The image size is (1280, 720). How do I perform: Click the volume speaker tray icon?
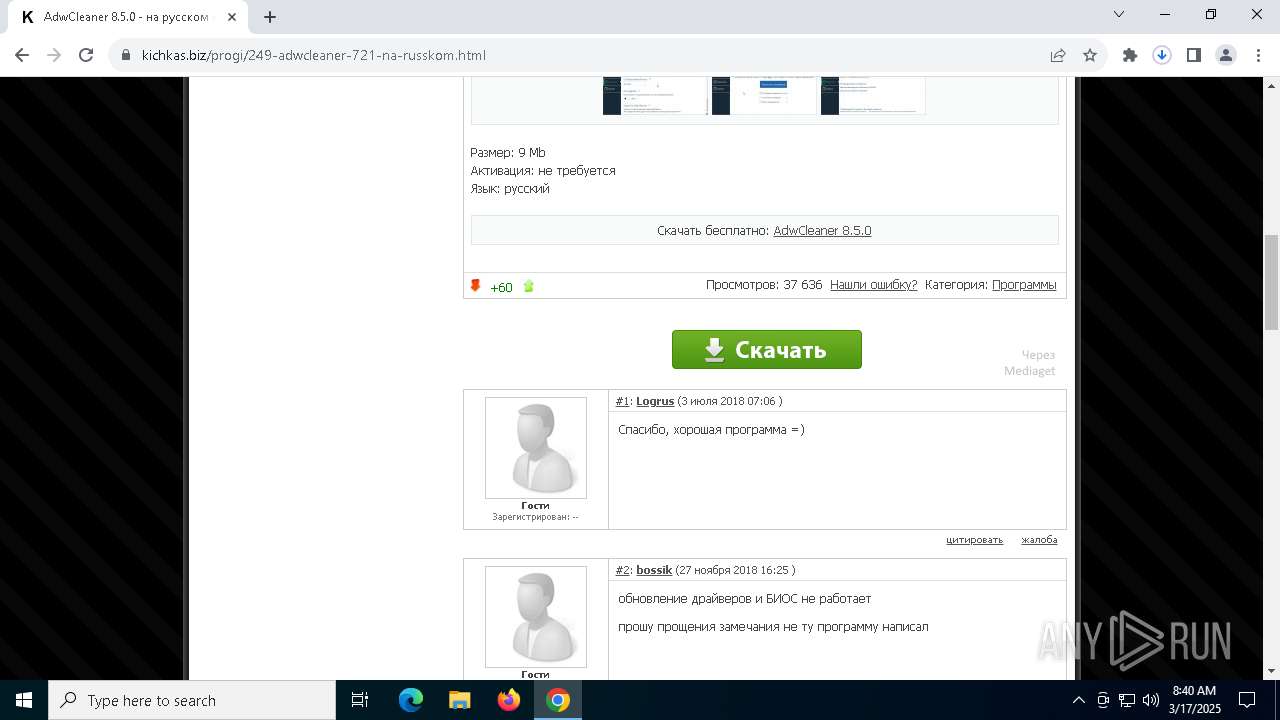tap(1151, 700)
